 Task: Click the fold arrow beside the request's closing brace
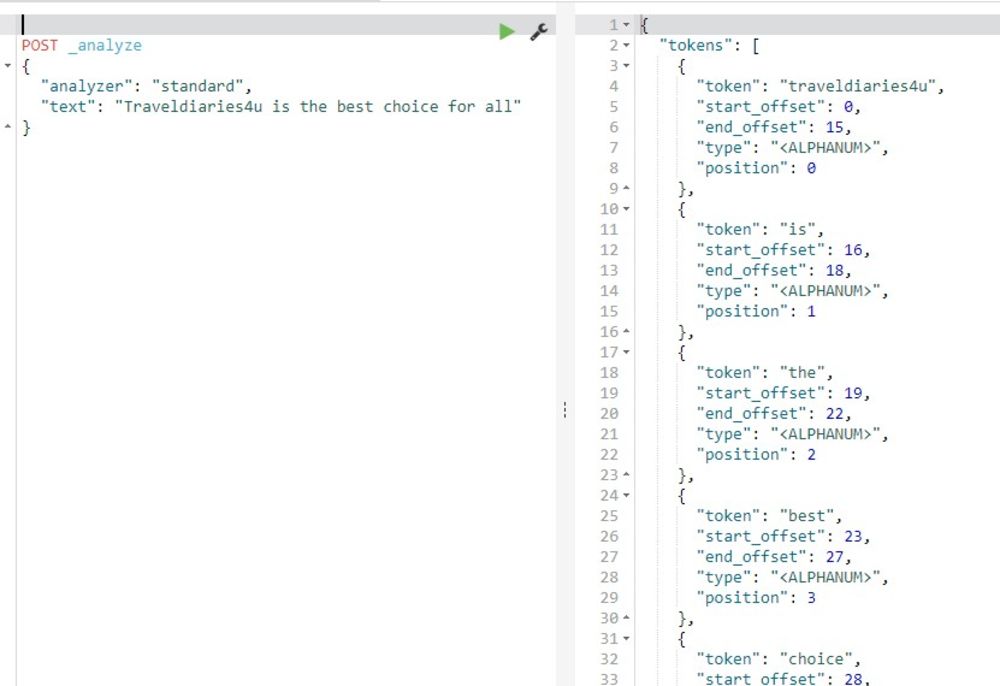[x=8, y=127]
